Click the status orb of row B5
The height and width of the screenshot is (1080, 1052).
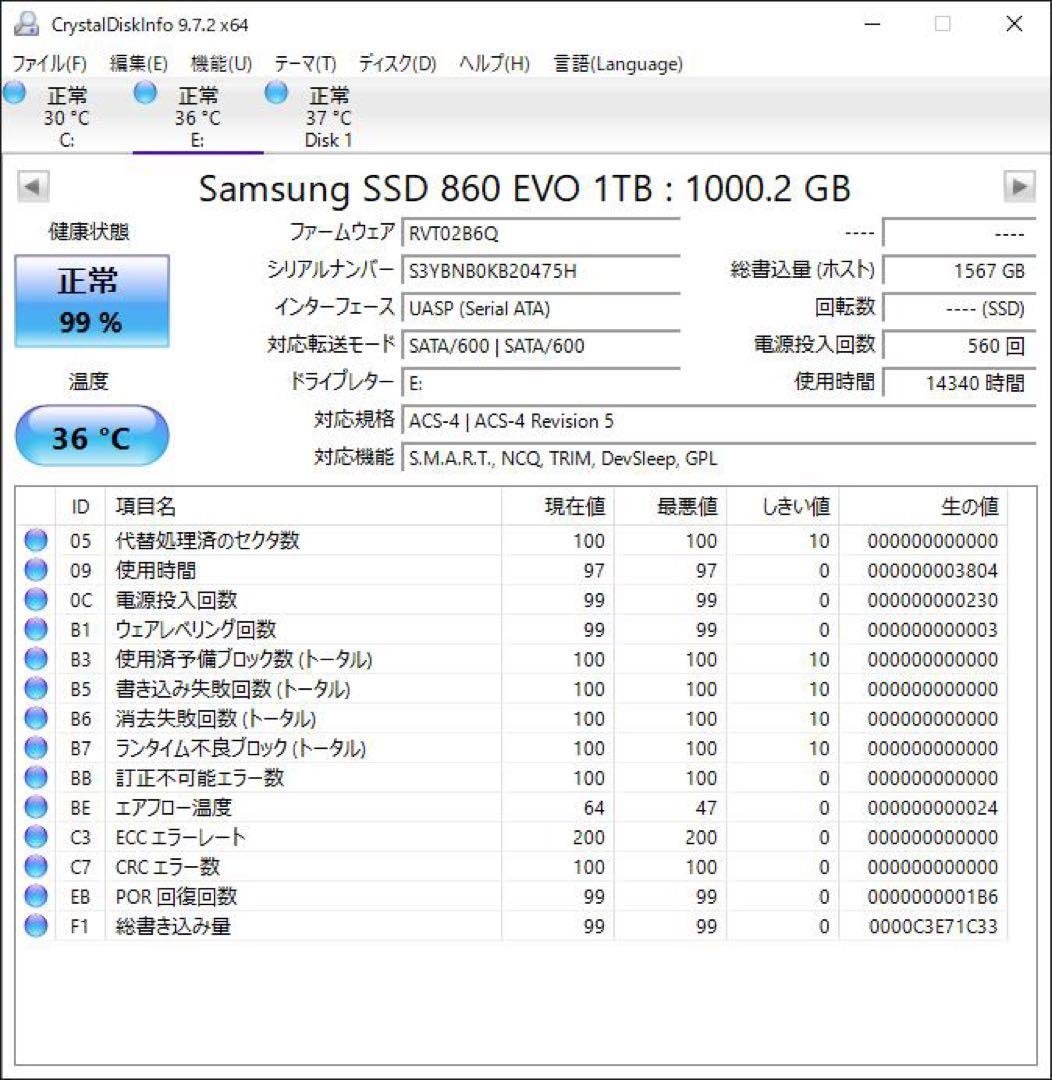tap(36, 689)
